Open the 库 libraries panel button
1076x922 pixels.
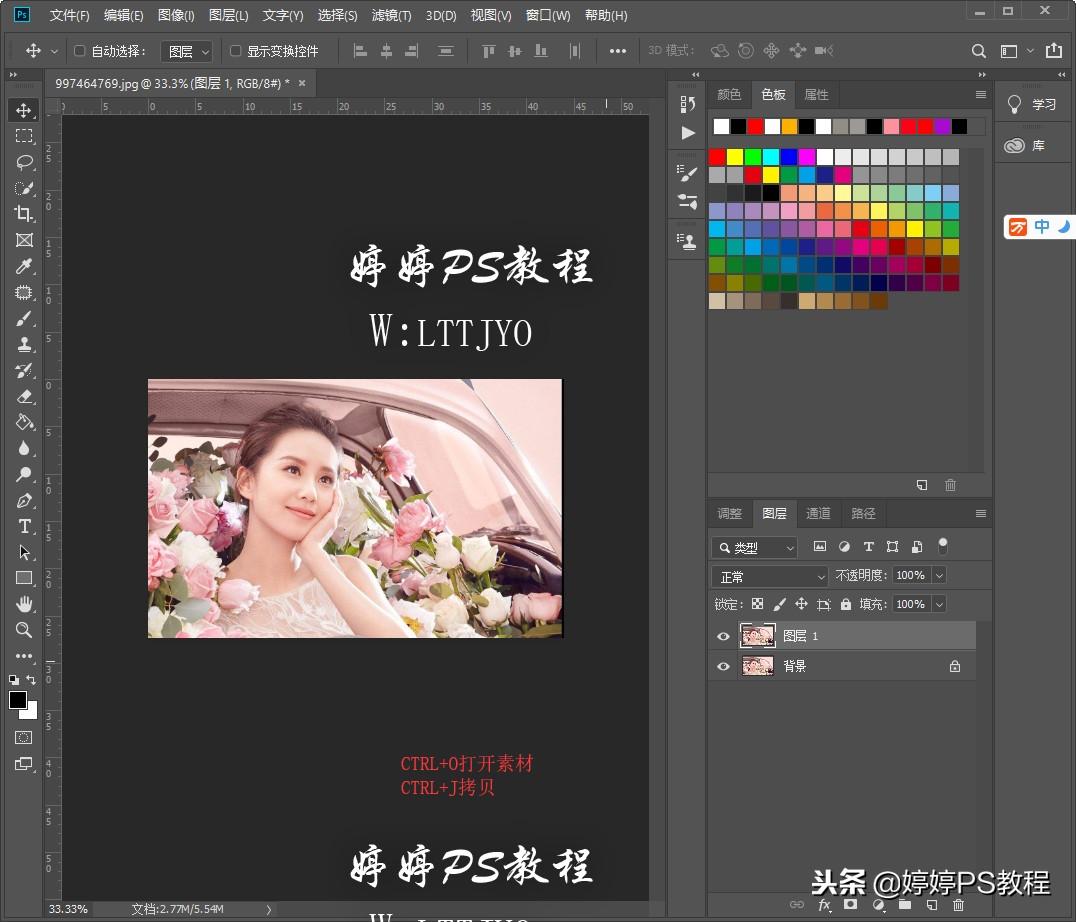click(x=1025, y=145)
